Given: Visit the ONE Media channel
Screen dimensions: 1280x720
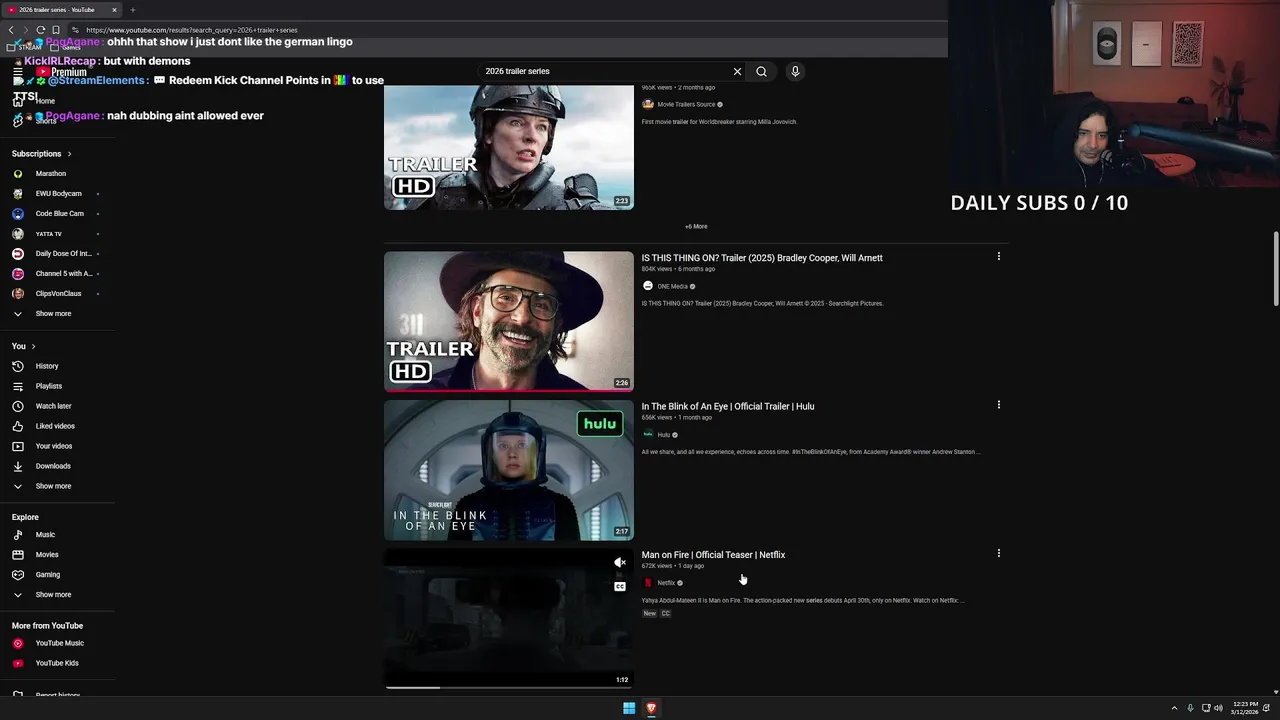Looking at the screenshot, I should 672,287.
